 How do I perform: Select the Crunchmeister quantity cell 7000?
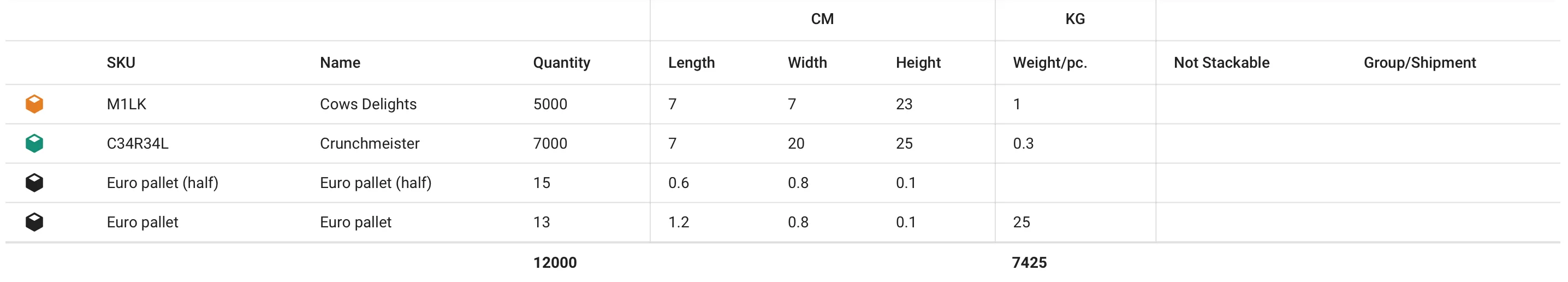tap(550, 143)
